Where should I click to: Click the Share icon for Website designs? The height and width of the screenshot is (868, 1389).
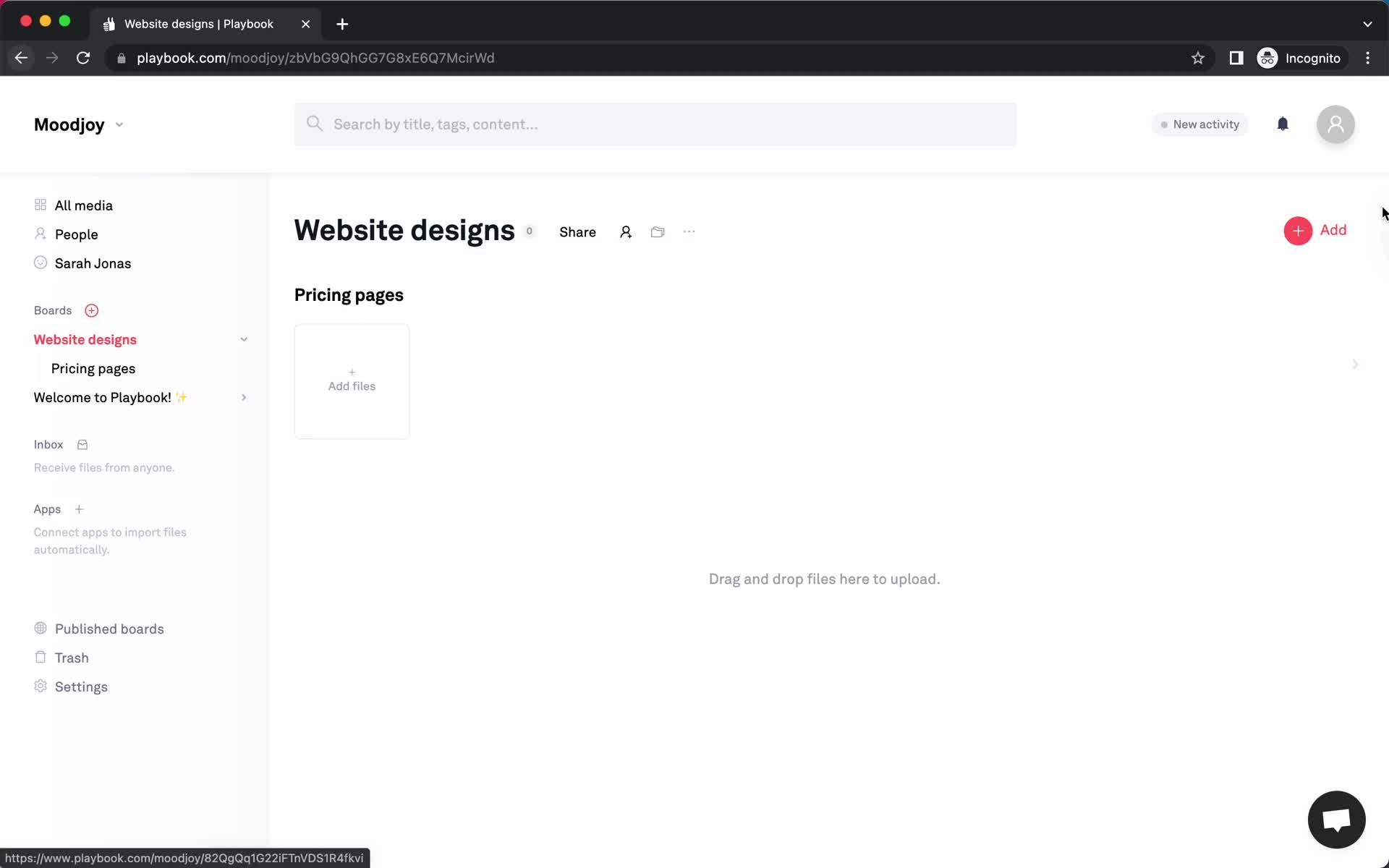click(x=577, y=231)
